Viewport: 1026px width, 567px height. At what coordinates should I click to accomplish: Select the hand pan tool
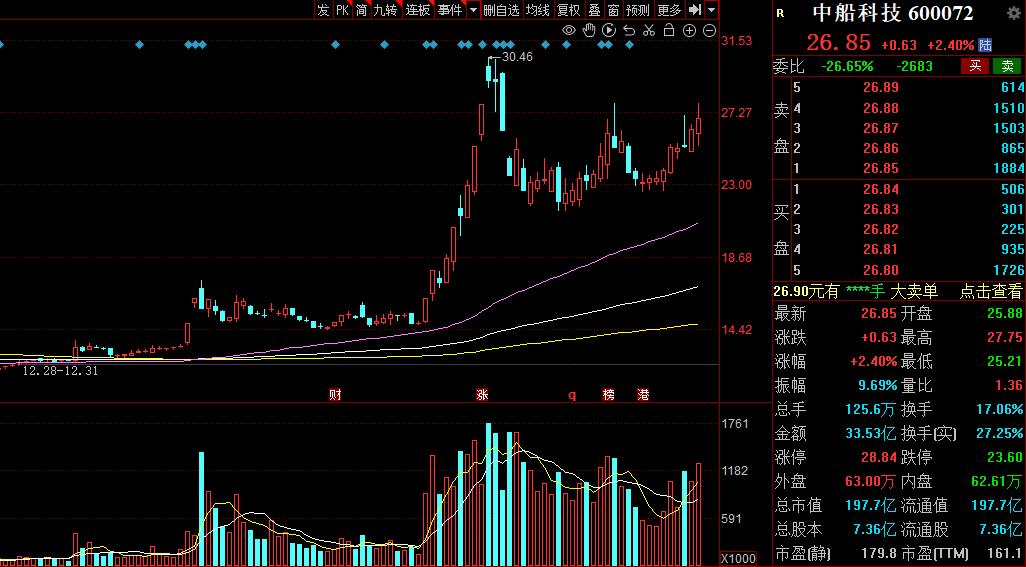pos(589,30)
